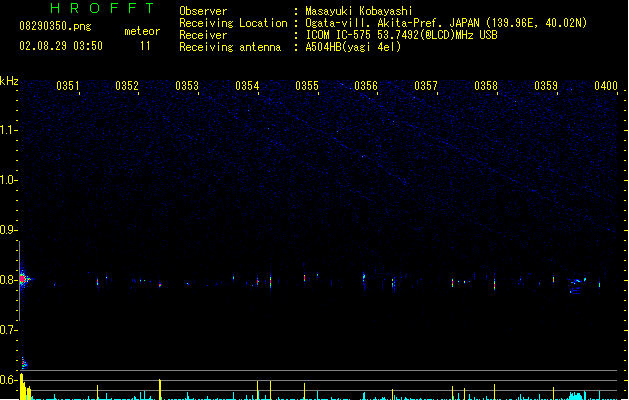The image size is (629, 400).
Task: Click the kHz axis unit label
Action: 9,81
